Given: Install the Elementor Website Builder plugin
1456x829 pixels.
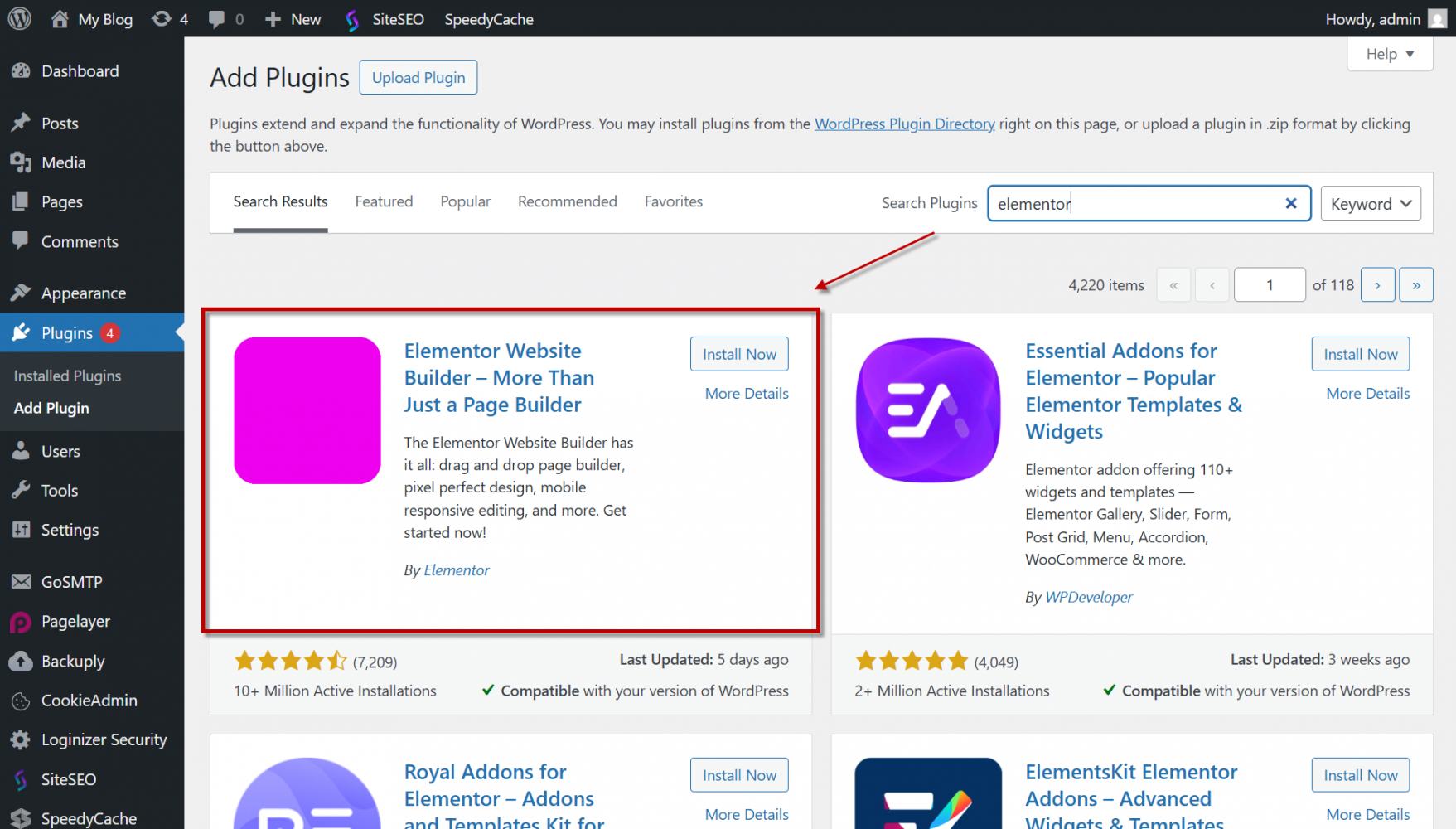Looking at the screenshot, I should coord(739,354).
